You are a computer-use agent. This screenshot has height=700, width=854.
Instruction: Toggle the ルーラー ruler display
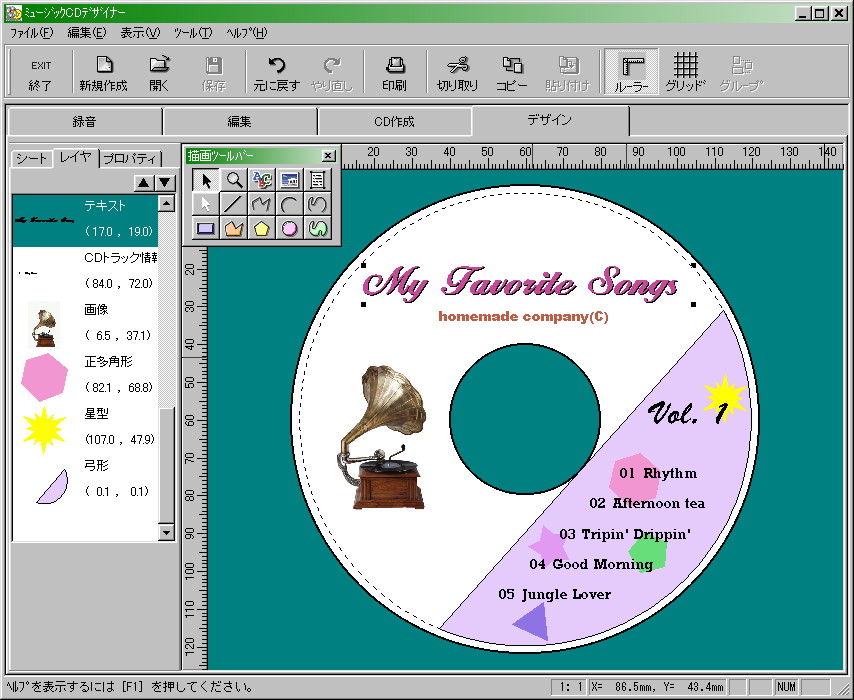click(632, 73)
